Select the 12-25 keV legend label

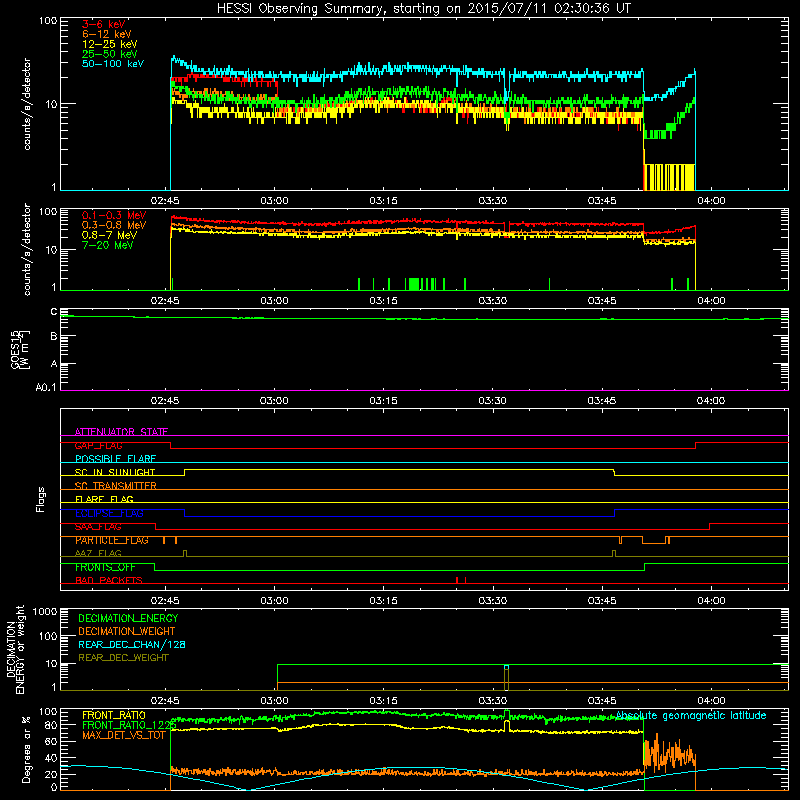[110, 44]
